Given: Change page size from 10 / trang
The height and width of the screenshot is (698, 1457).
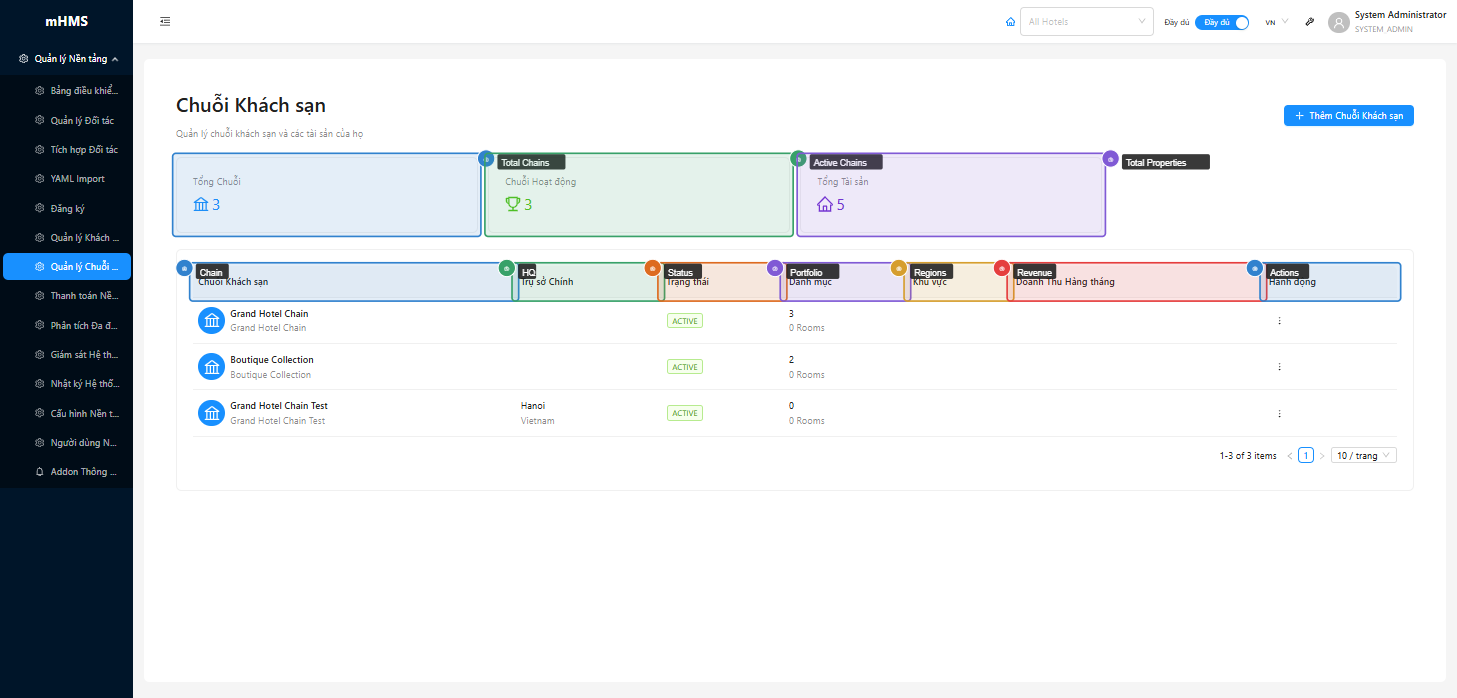Looking at the screenshot, I should pos(1363,456).
